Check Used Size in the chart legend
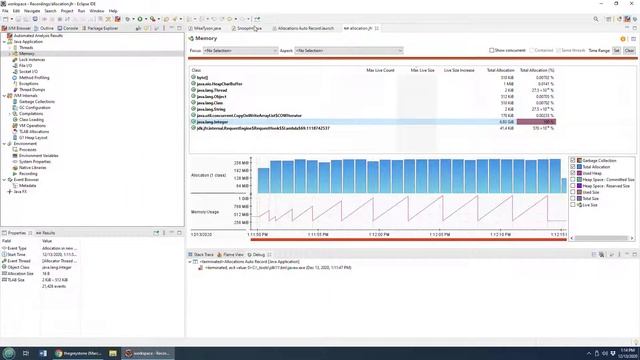This screenshot has height=360, width=640. click(573, 192)
